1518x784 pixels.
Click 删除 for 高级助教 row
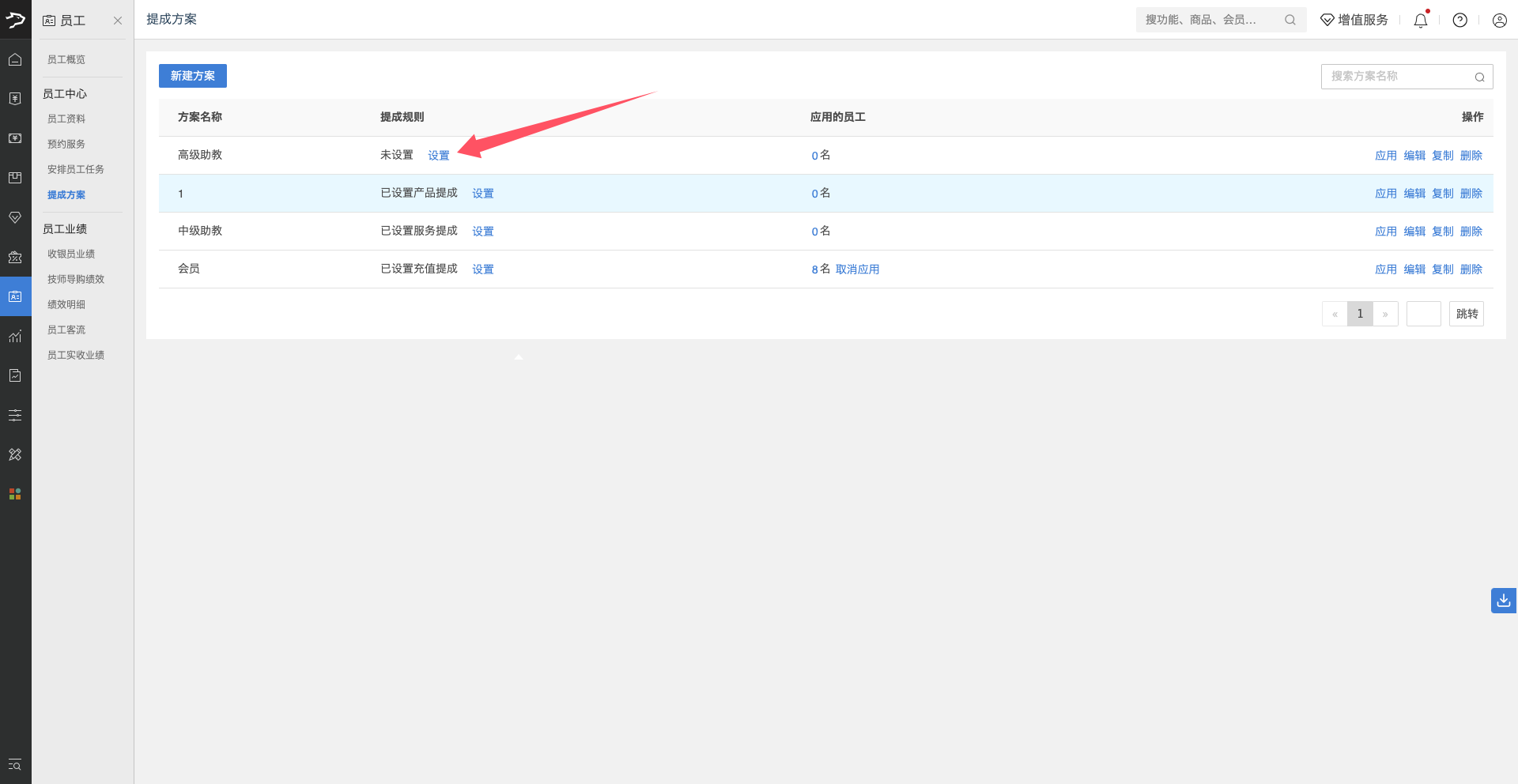click(x=1471, y=156)
